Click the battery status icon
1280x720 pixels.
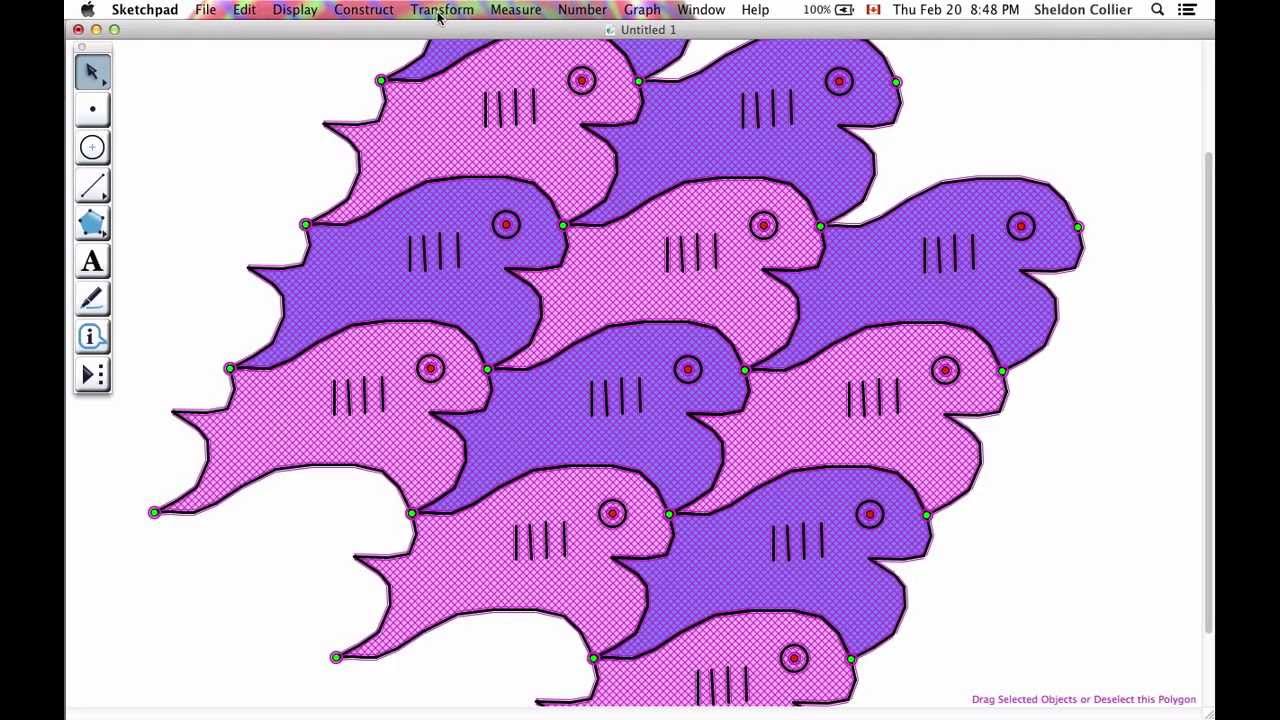844,10
